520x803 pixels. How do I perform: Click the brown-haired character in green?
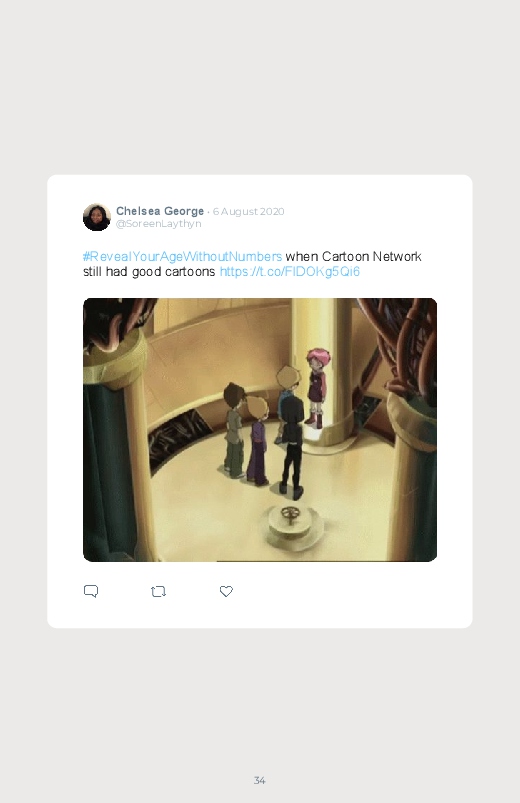click(x=234, y=430)
